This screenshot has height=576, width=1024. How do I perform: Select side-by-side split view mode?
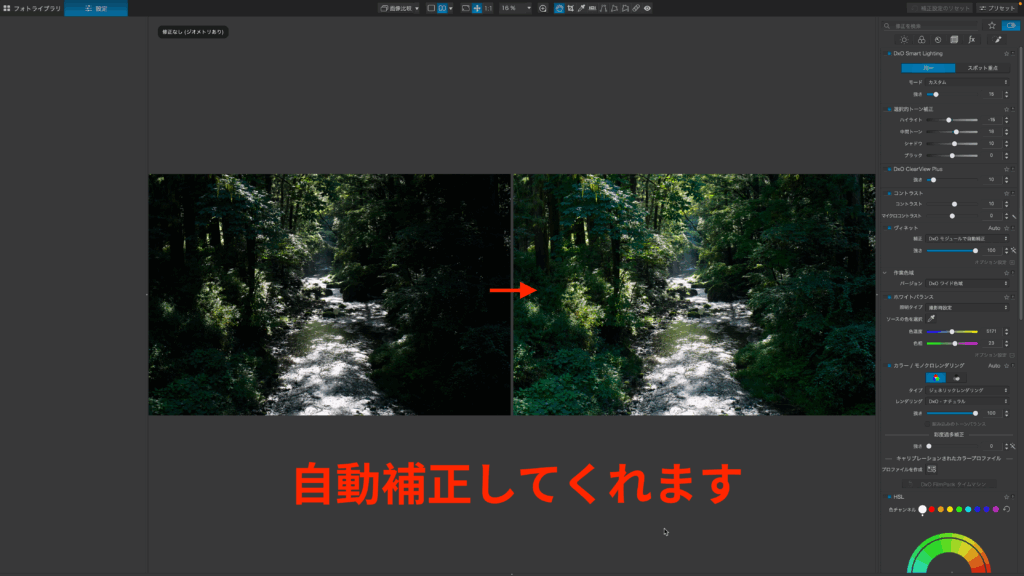pyautogui.click(x=442, y=8)
